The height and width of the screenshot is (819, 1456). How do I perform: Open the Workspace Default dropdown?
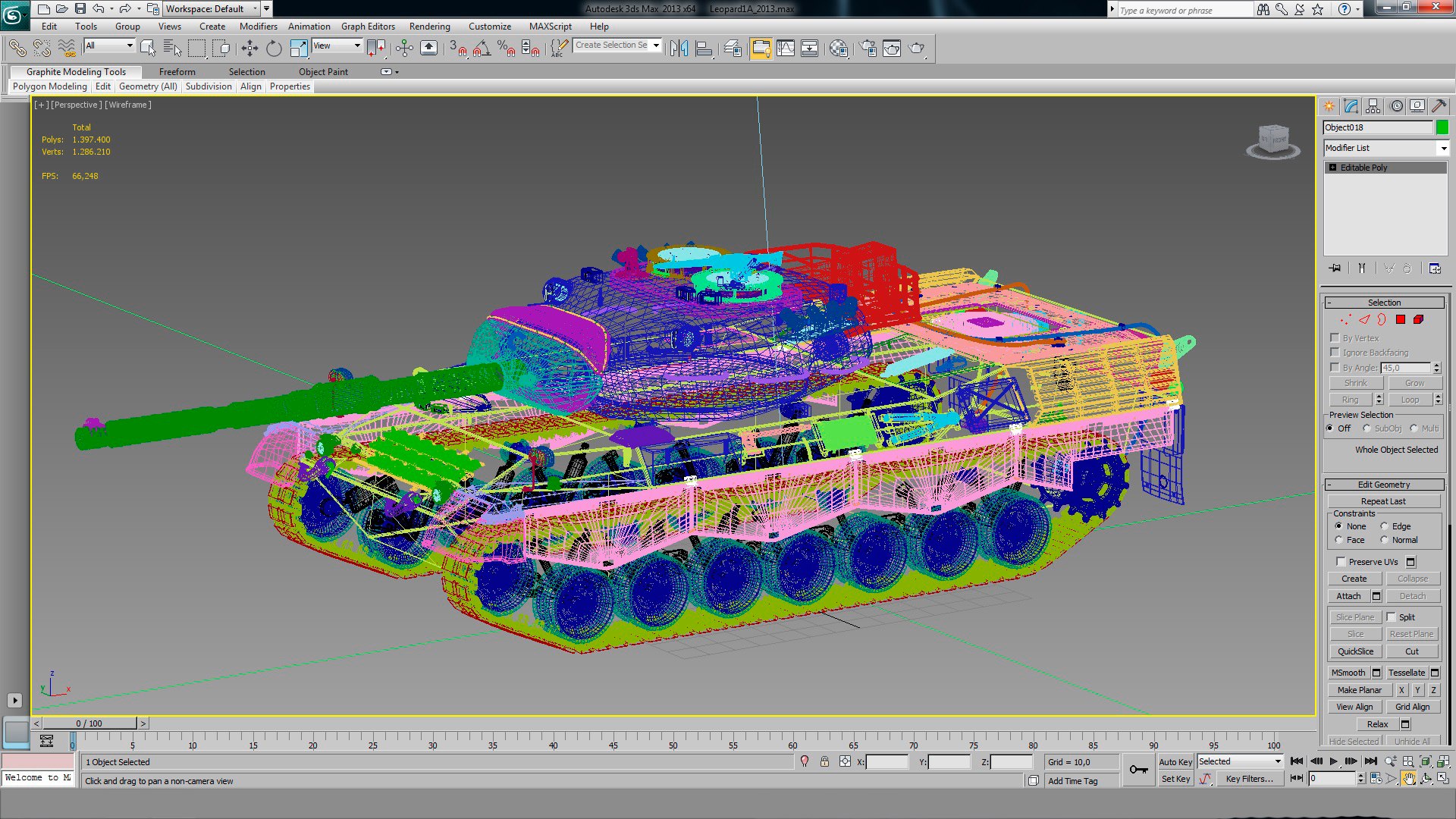pos(212,9)
